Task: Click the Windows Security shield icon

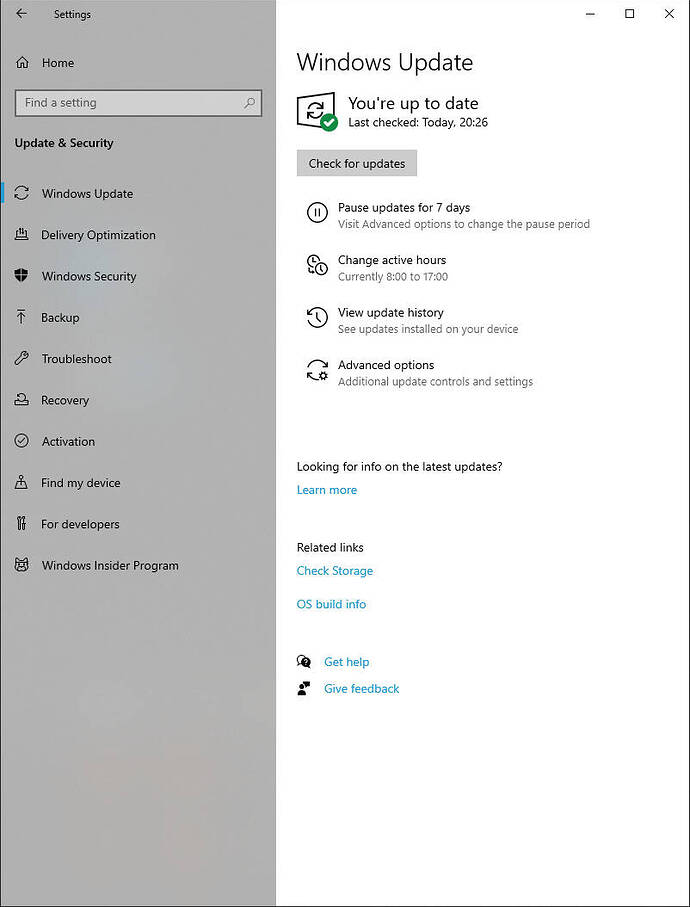Action: 21,276
